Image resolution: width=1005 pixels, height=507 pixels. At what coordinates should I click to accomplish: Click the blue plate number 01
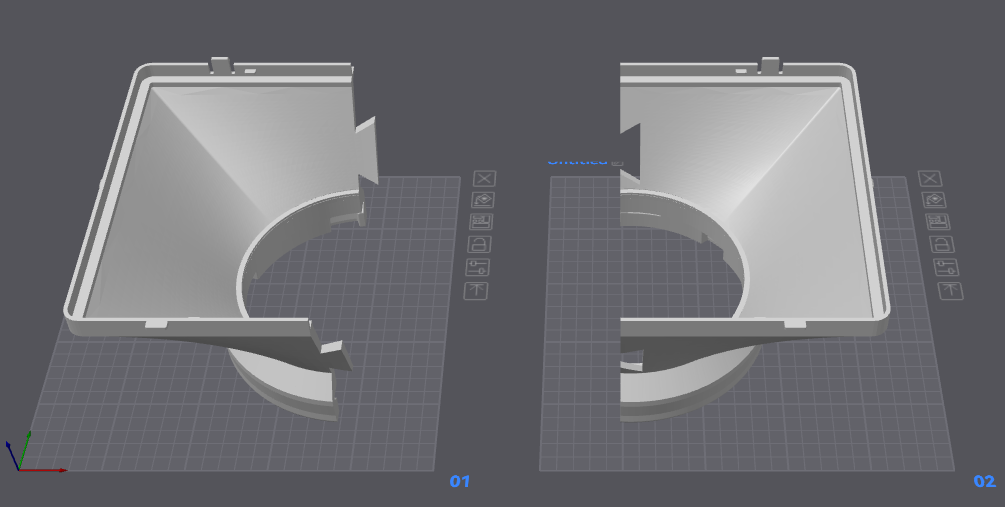coord(460,481)
